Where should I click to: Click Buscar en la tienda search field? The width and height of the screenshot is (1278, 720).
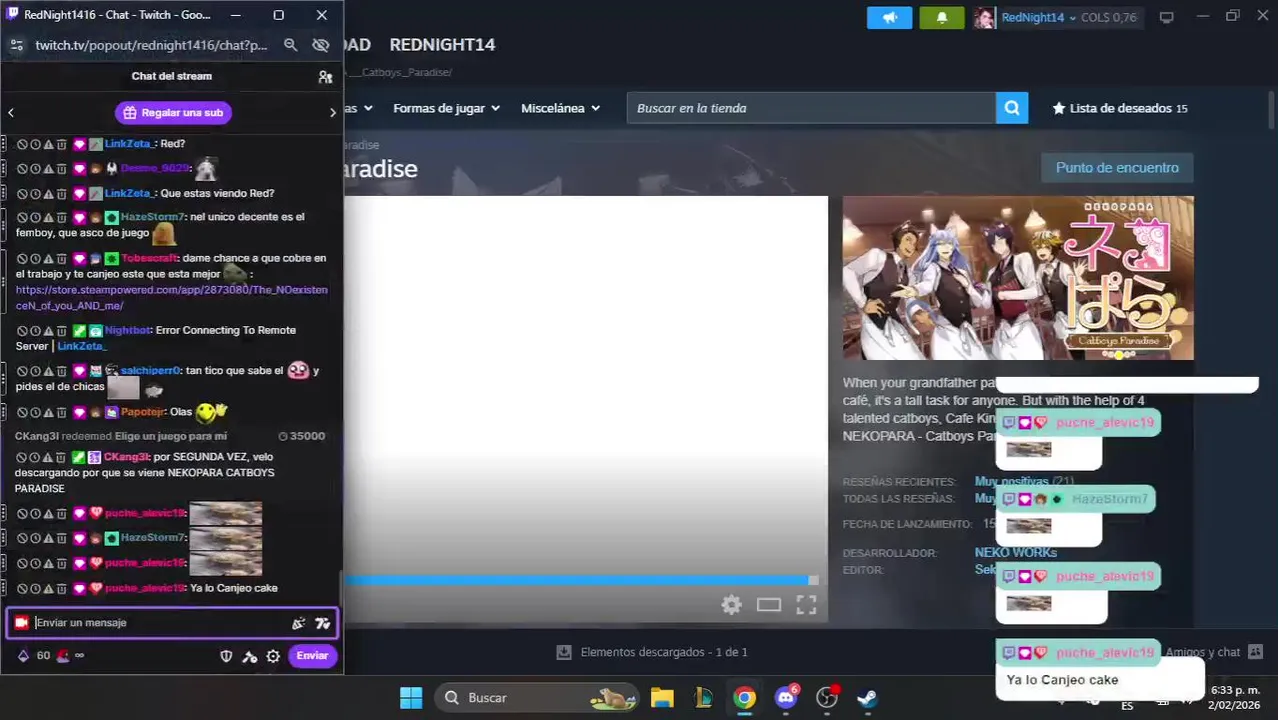(x=811, y=108)
